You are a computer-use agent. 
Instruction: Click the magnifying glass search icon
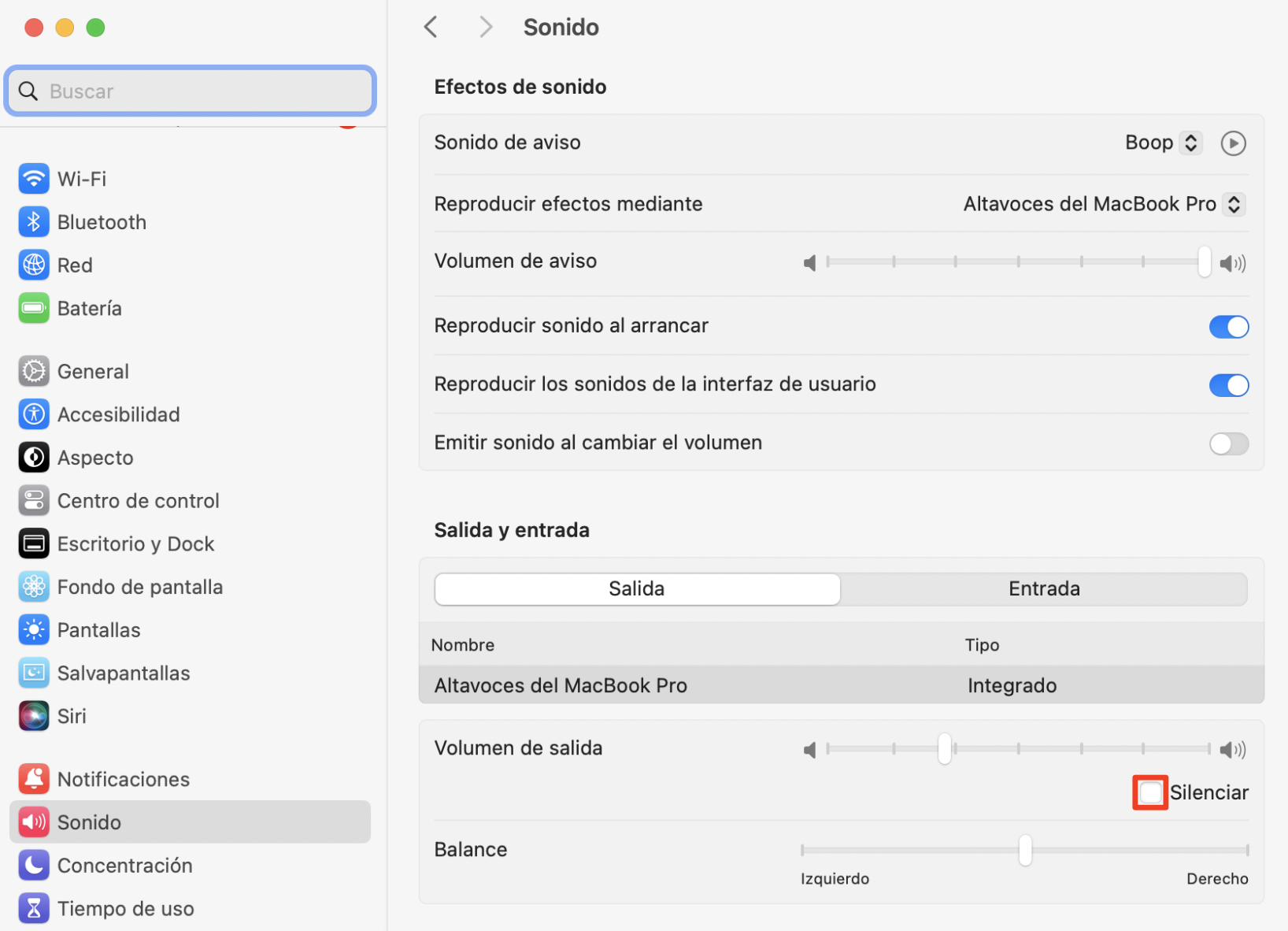click(x=28, y=91)
